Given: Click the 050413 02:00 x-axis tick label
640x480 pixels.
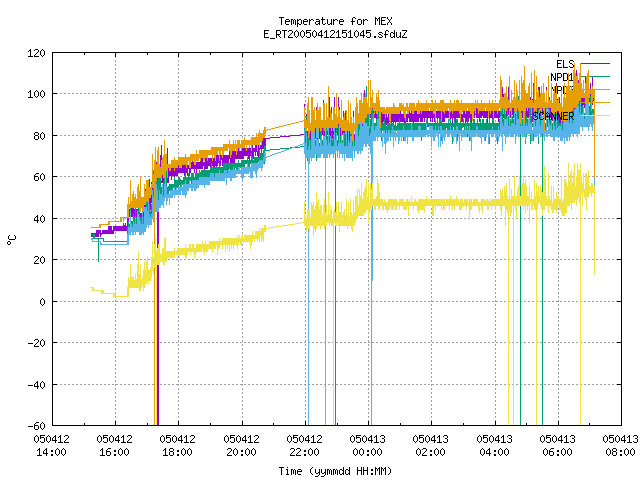Looking at the screenshot, I should click(x=431, y=446).
